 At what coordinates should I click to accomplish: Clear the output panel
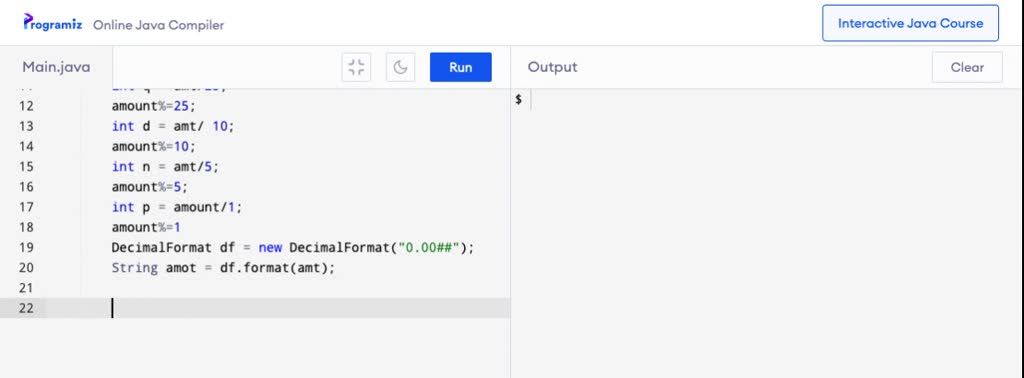[x=967, y=67]
